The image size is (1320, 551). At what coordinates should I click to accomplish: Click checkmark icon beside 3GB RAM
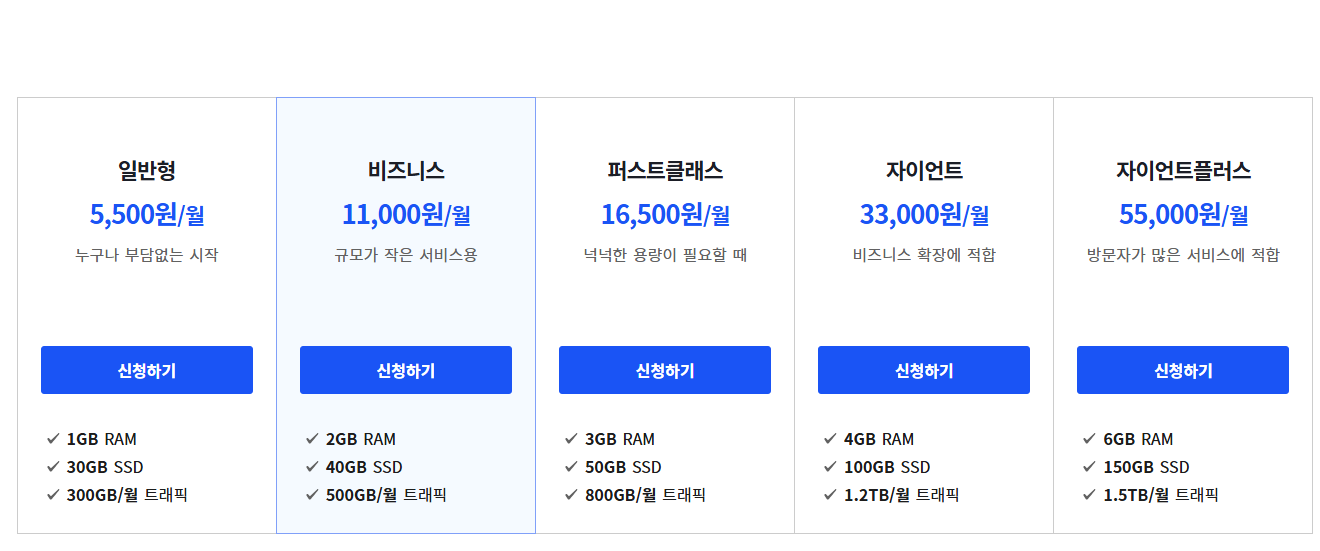click(x=571, y=439)
